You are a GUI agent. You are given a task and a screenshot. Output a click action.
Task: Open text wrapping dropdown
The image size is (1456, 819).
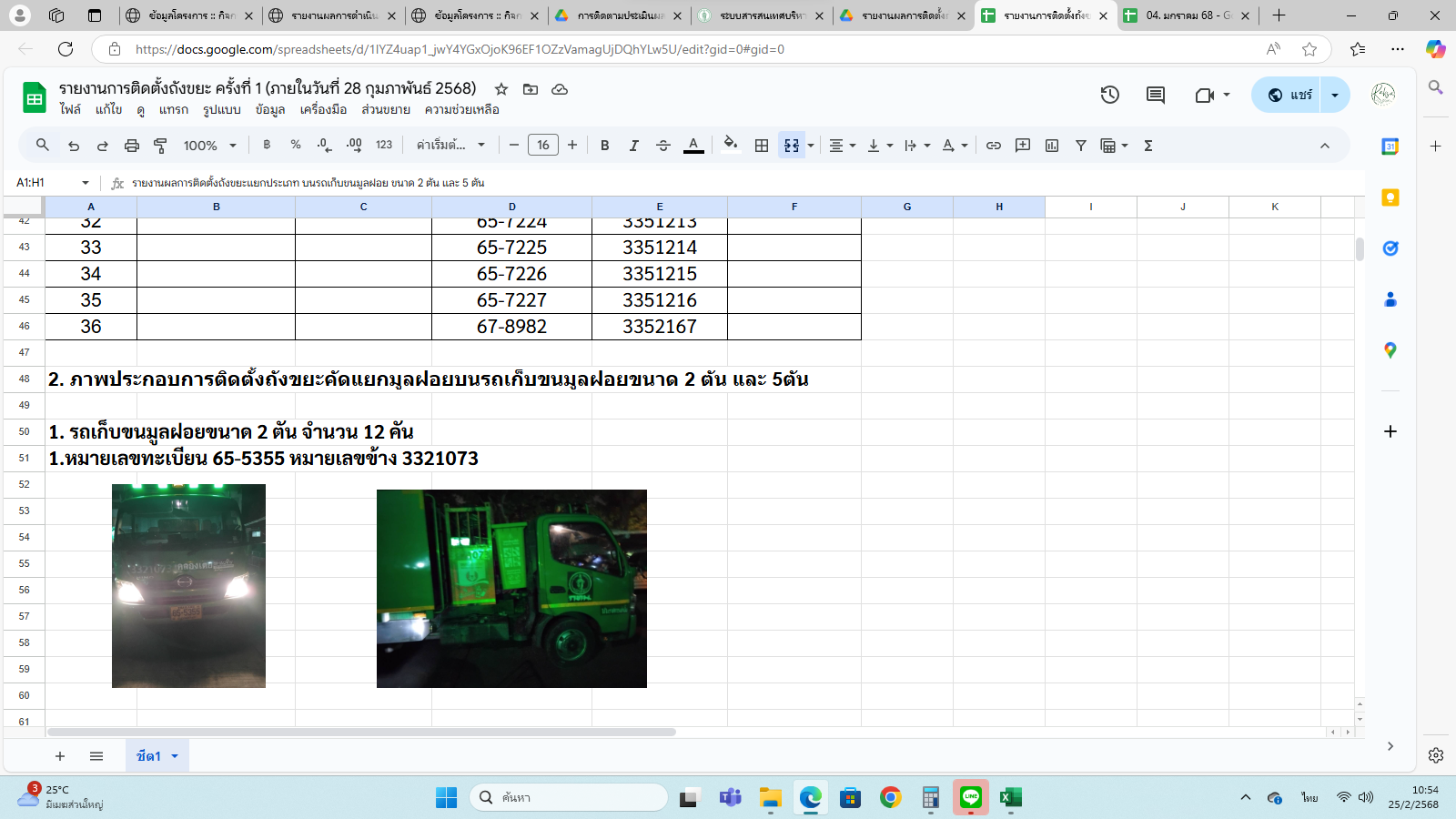[x=917, y=146]
